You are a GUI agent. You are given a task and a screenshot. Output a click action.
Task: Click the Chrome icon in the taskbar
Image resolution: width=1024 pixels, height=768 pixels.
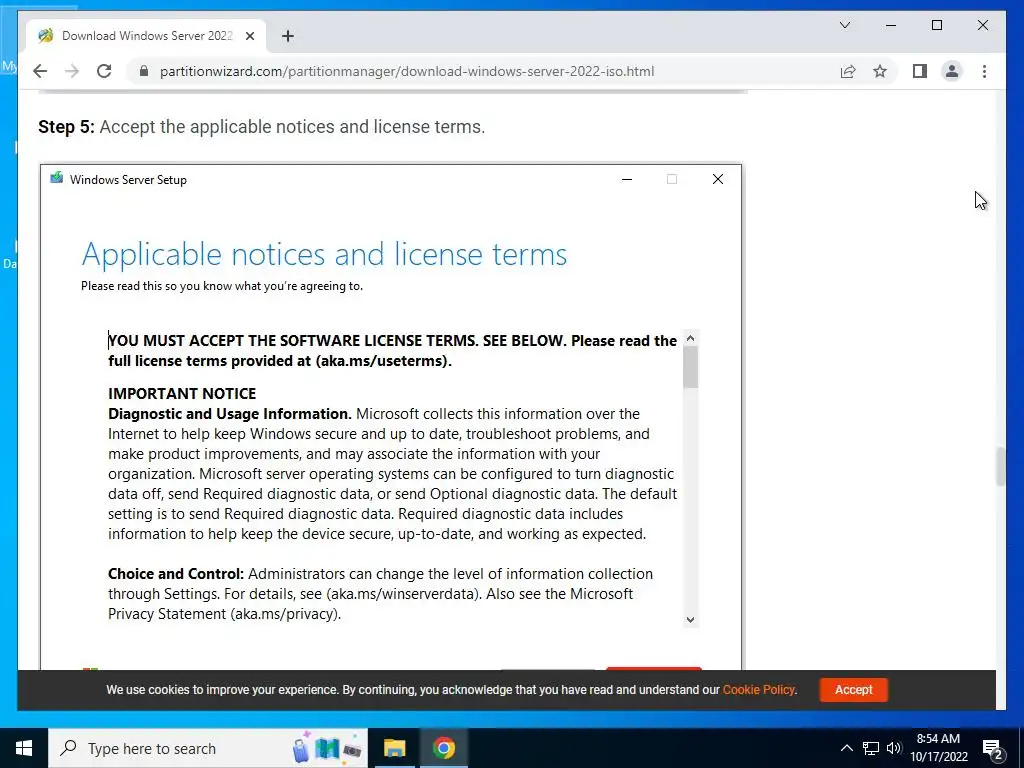click(x=443, y=748)
